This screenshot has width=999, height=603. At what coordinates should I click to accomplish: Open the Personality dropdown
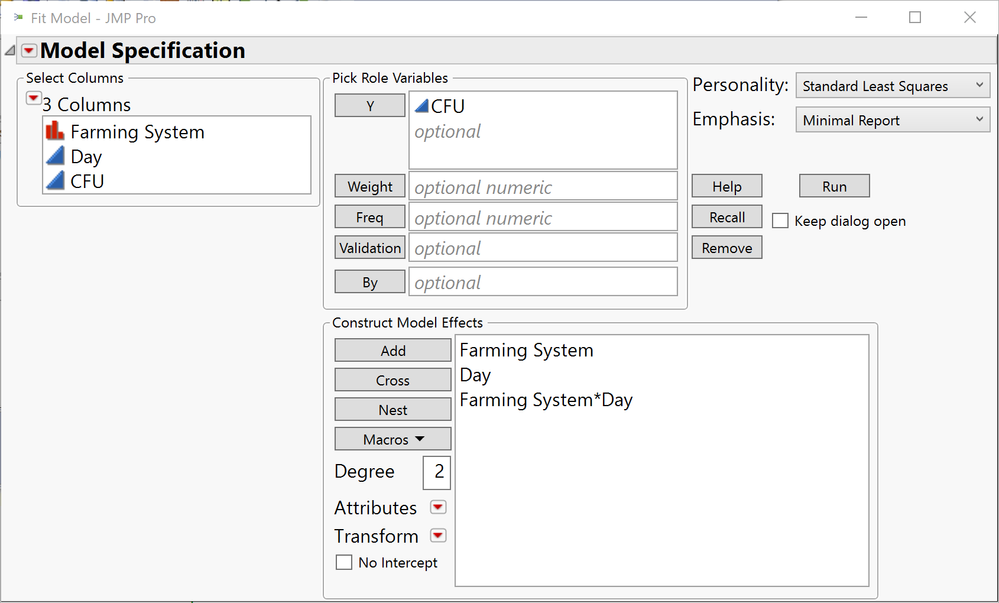click(894, 86)
